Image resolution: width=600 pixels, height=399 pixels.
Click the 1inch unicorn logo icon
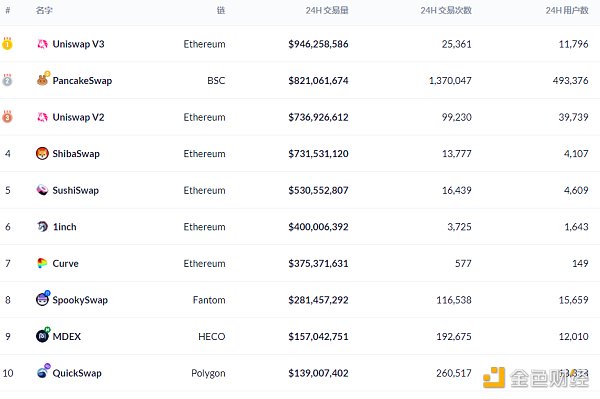click(42, 226)
